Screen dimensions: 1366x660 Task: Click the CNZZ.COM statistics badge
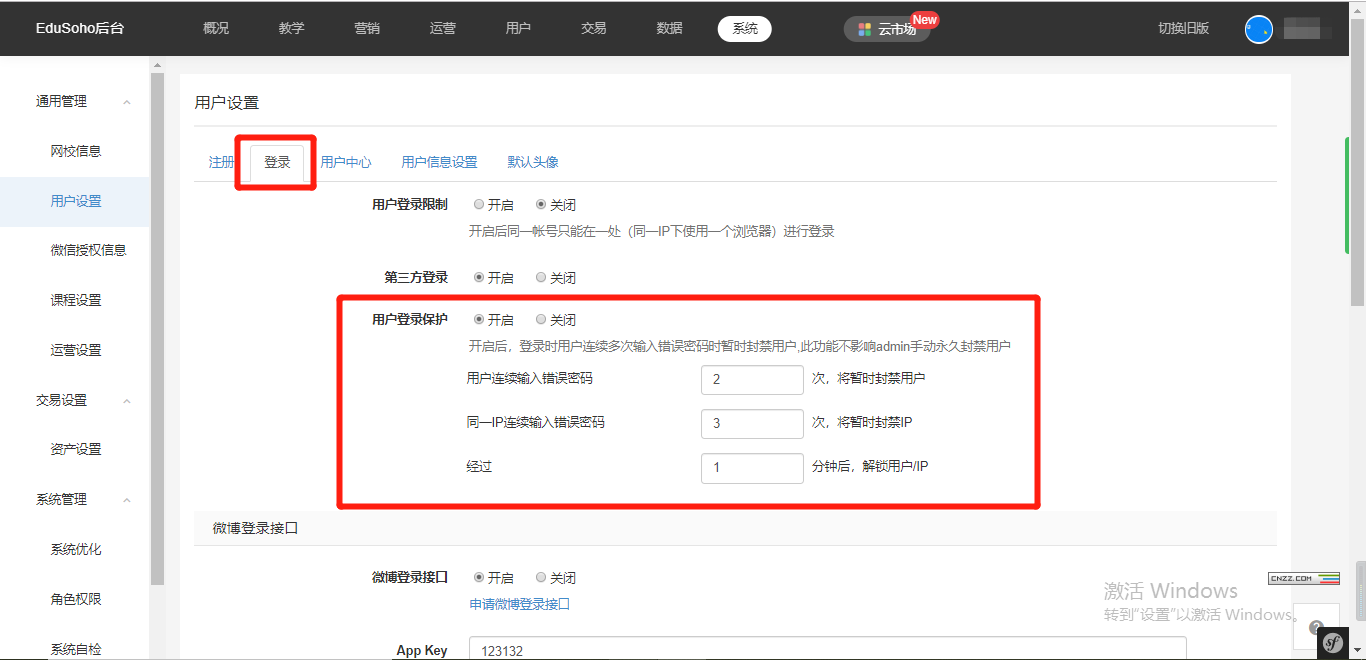1303,578
